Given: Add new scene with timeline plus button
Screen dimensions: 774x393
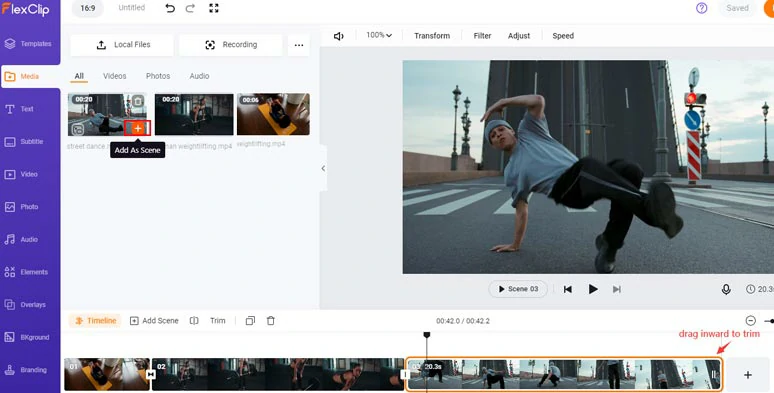Looking at the screenshot, I should [748, 375].
